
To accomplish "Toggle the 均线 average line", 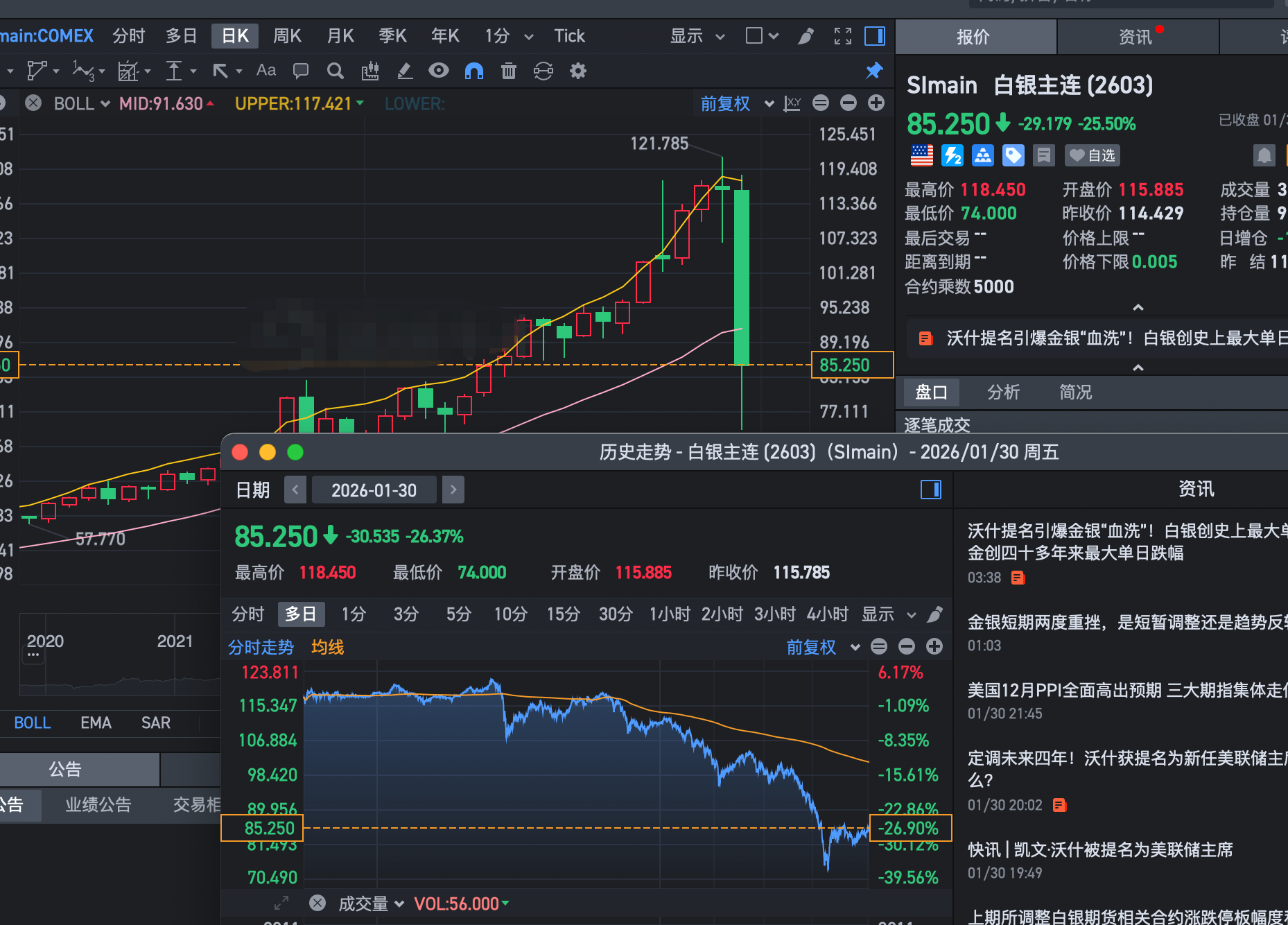I will pyautogui.click(x=327, y=647).
